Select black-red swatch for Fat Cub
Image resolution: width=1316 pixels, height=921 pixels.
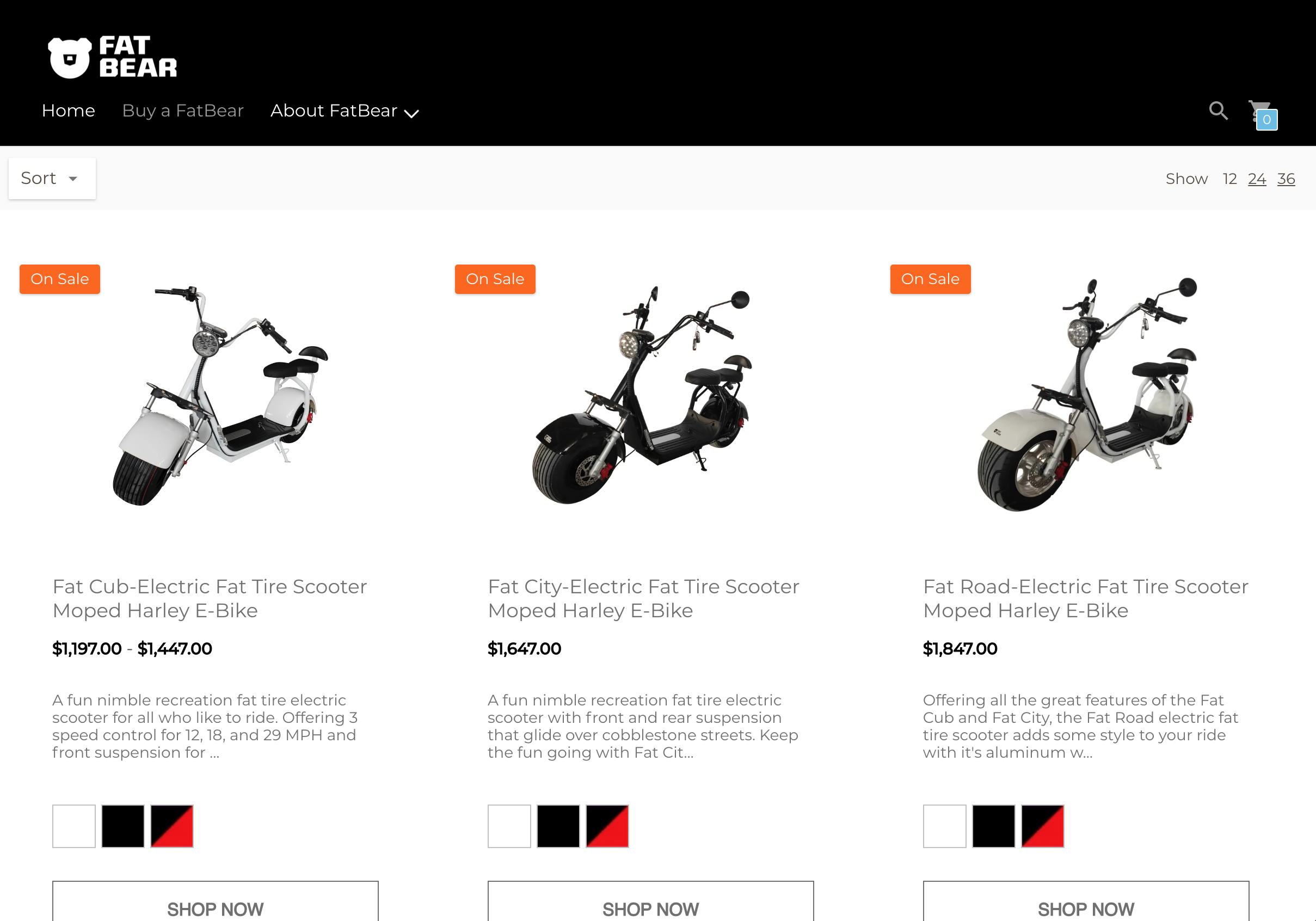pos(172,826)
